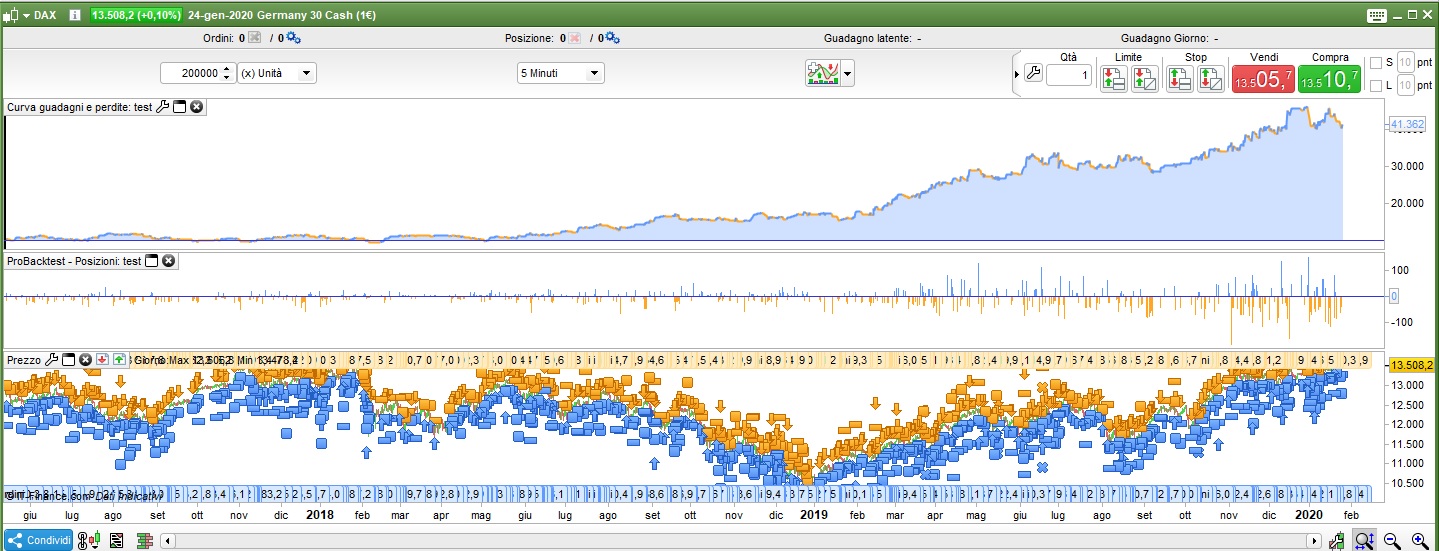The width and height of the screenshot is (1439, 551).
Task: Click the green Compra buy button
Action: pyautogui.click(x=1329, y=80)
